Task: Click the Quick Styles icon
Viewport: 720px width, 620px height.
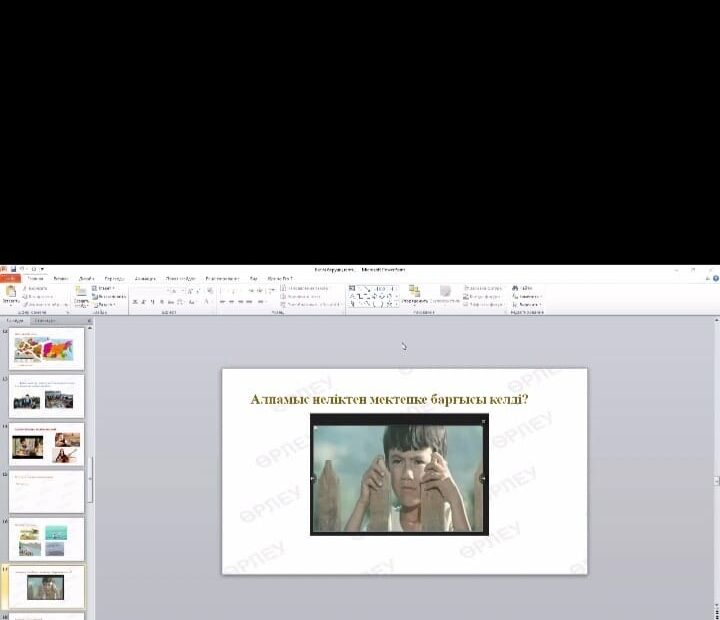Action: tap(445, 292)
